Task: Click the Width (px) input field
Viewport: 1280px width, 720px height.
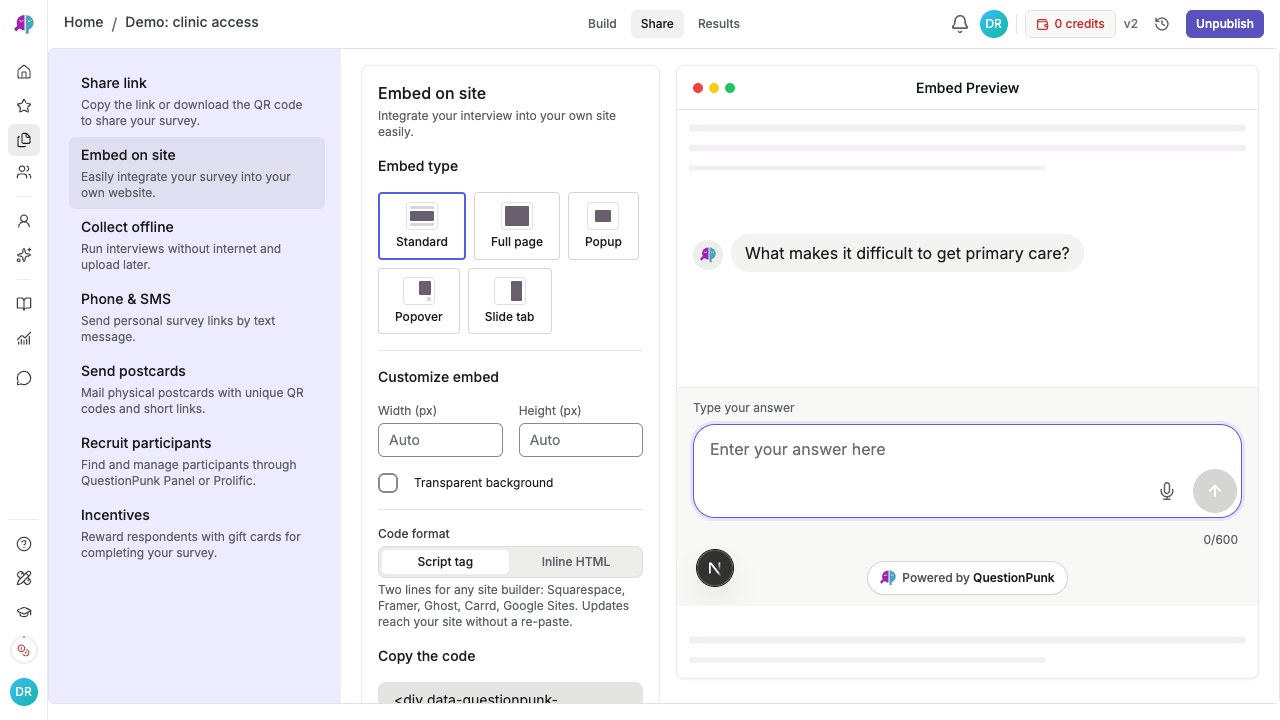Action: click(440, 440)
